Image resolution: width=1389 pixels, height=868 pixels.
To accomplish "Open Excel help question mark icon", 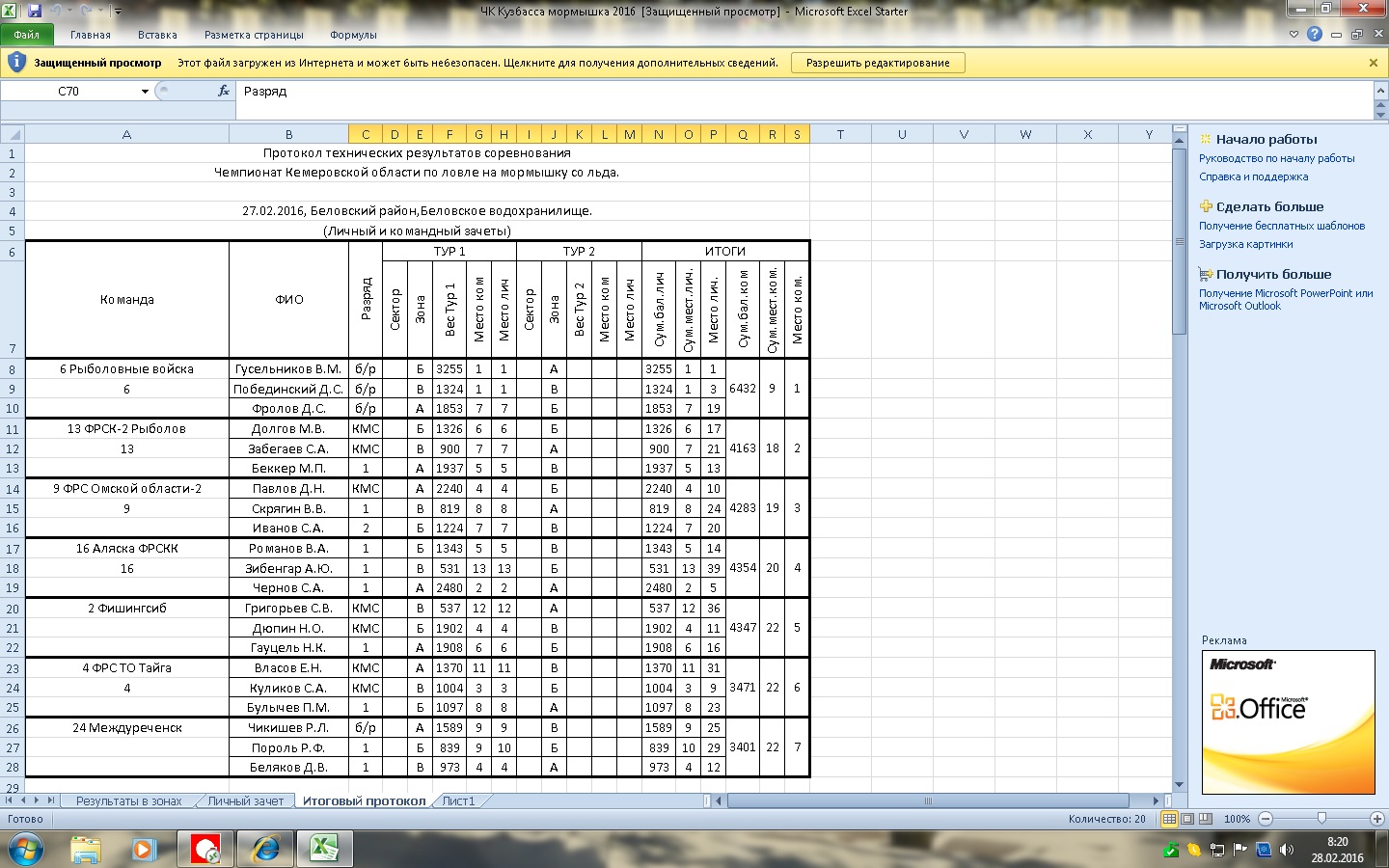I will [x=1314, y=35].
